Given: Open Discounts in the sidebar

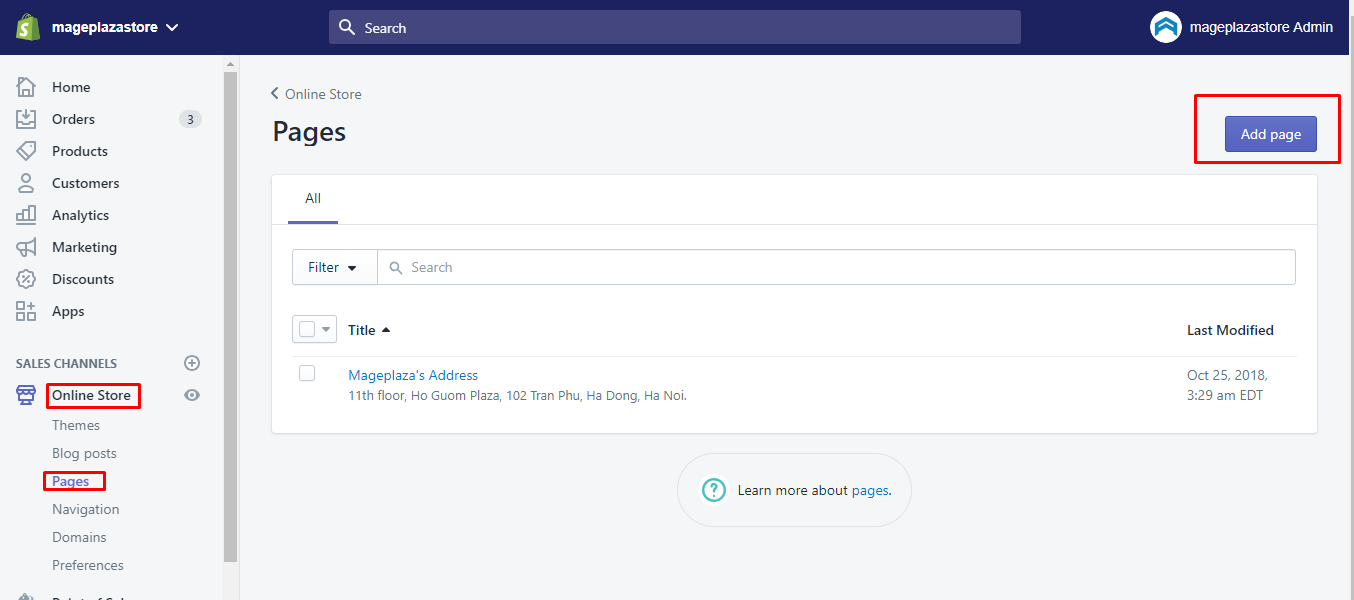Looking at the screenshot, I should 83,279.
